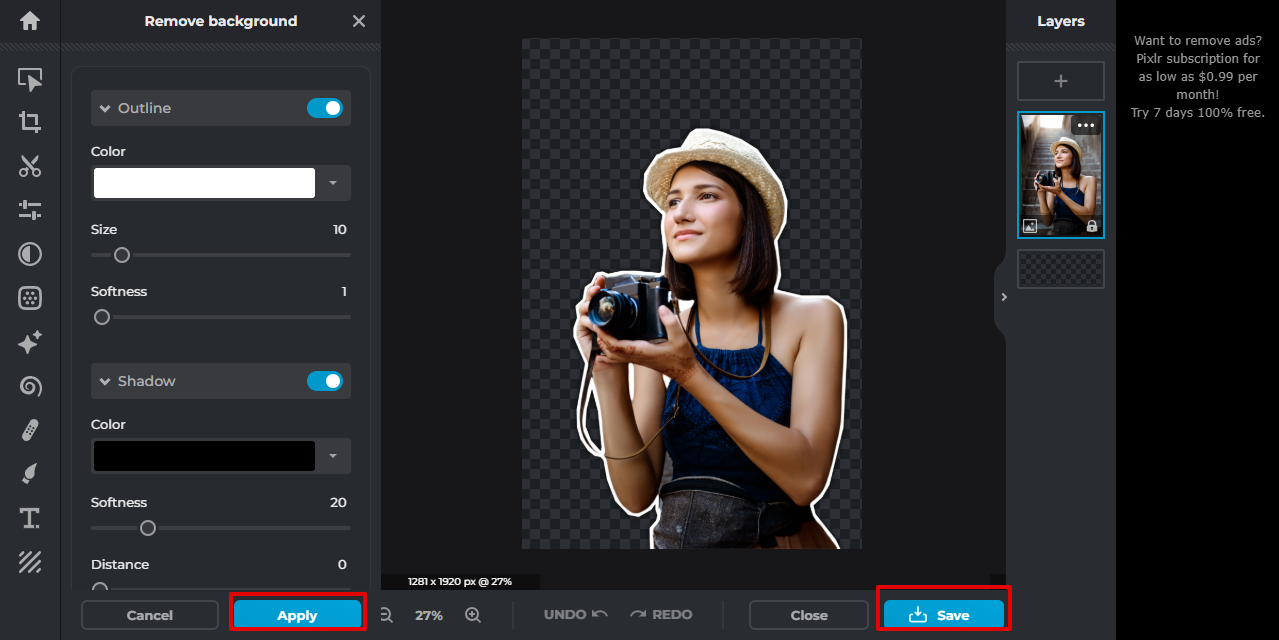
Task: Open the layer's three-dot options menu
Action: 1086,125
